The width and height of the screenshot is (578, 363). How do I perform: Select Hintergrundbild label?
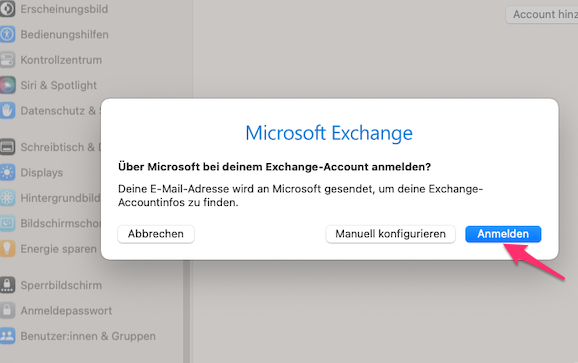coord(60,198)
